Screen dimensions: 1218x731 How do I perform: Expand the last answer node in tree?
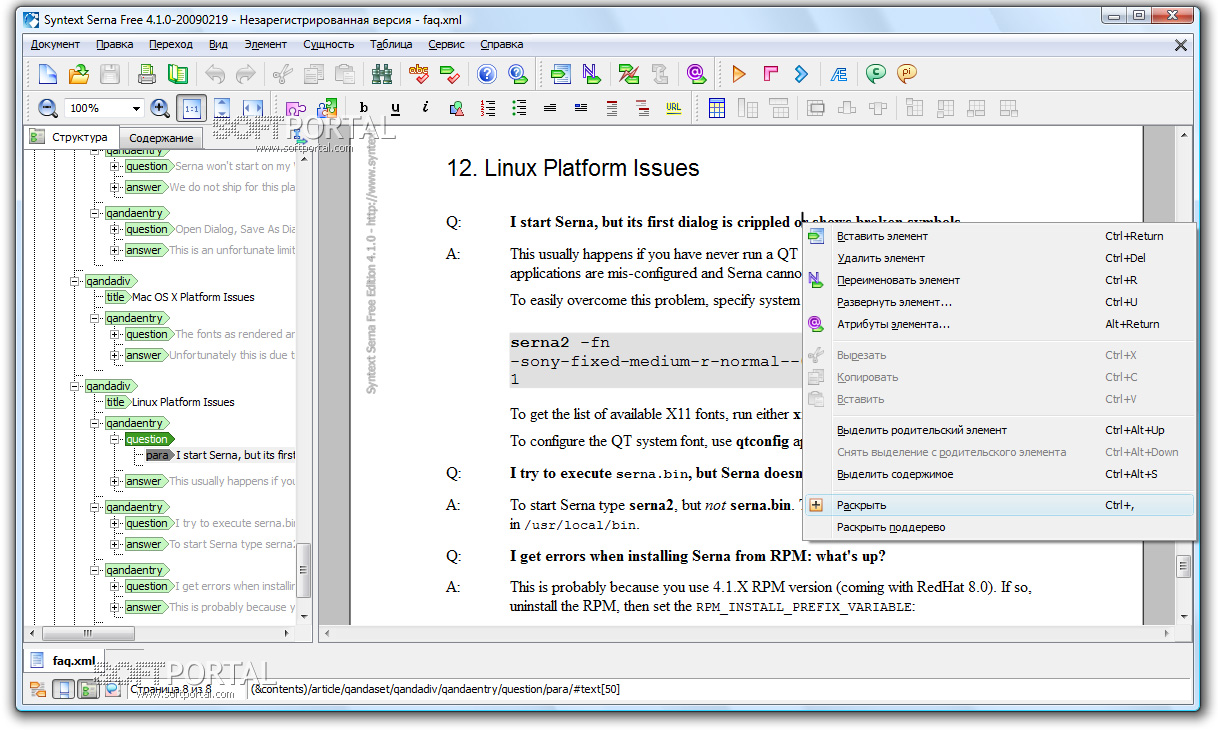[x=115, y=607]
